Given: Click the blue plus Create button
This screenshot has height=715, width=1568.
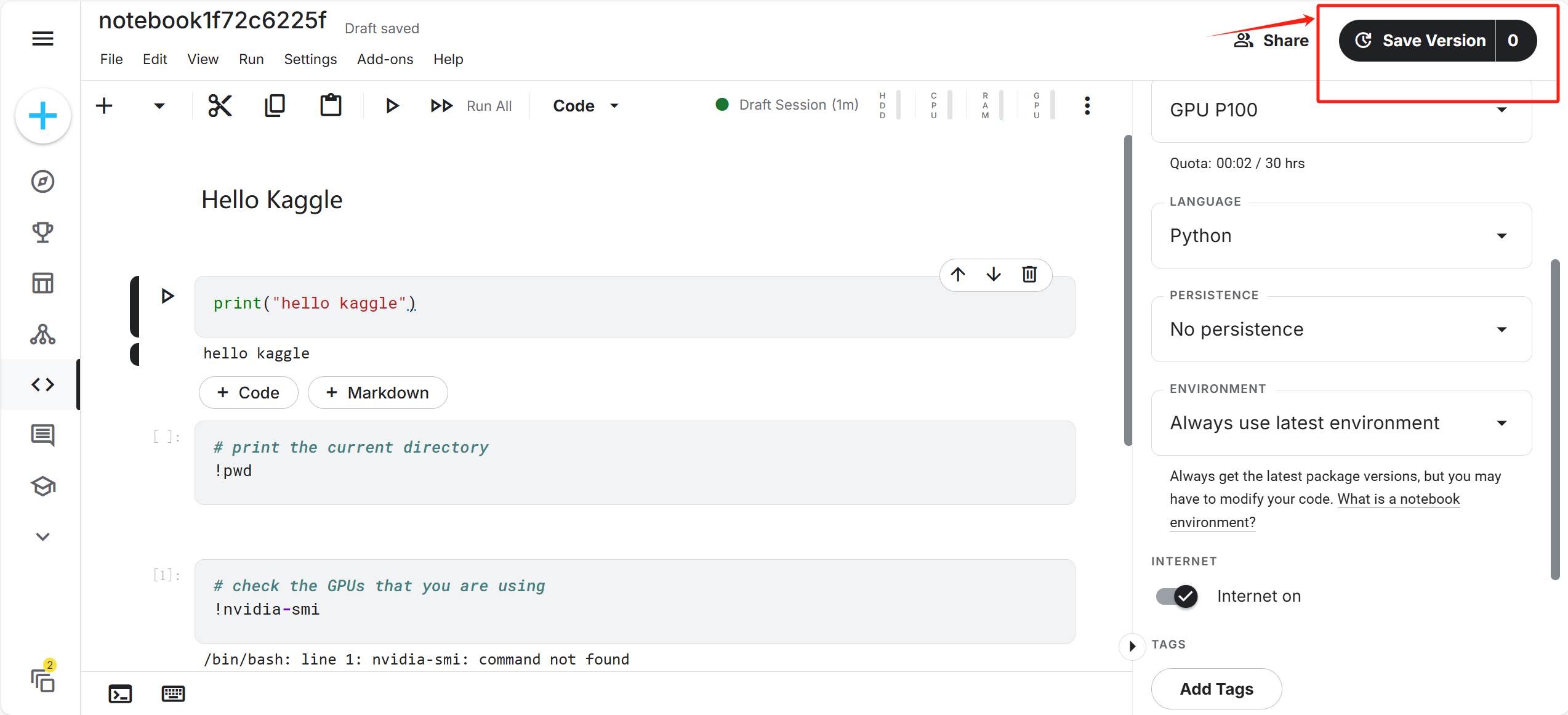Looking at the screenshot, I should click(42, 116).
